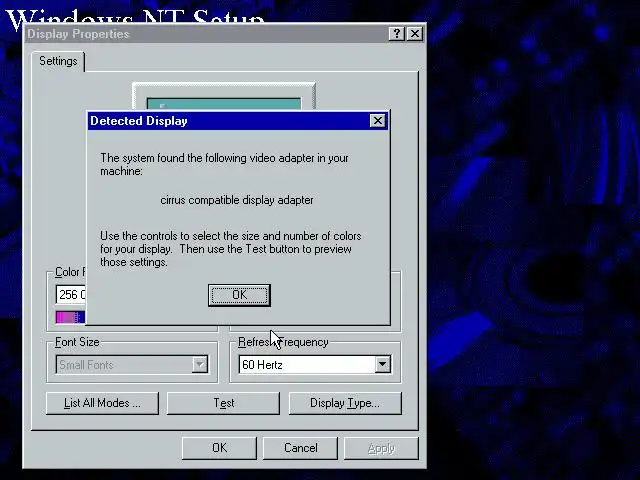Click the Font Size label
640x480 pixels.
[77, 342]
